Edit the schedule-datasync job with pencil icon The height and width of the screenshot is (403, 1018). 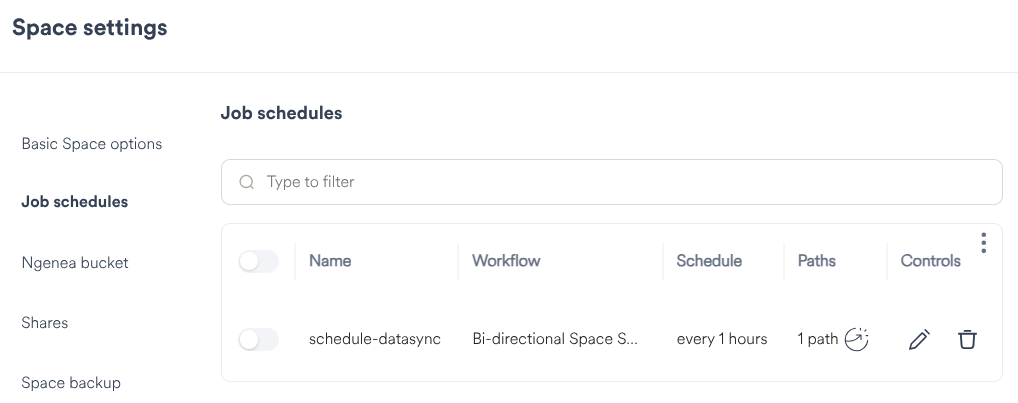[x=918, y=340]
